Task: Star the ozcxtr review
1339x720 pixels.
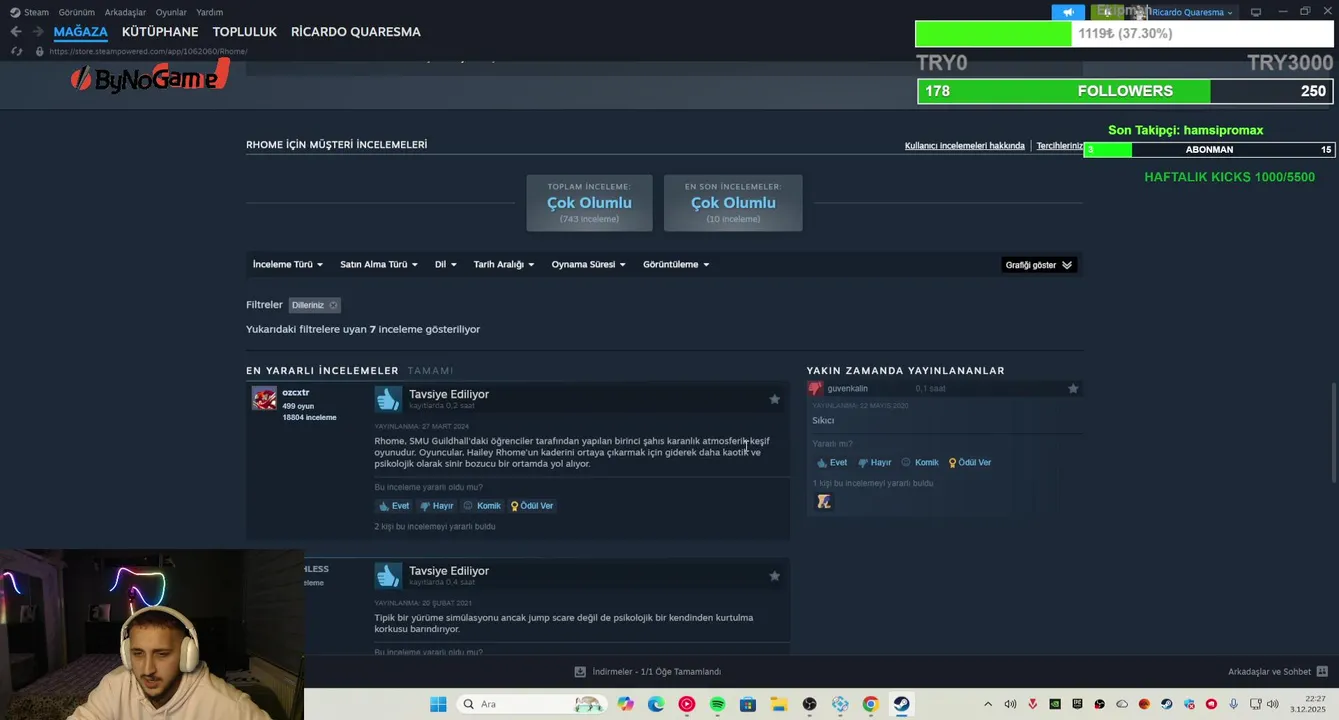Action: pos(774,399)
